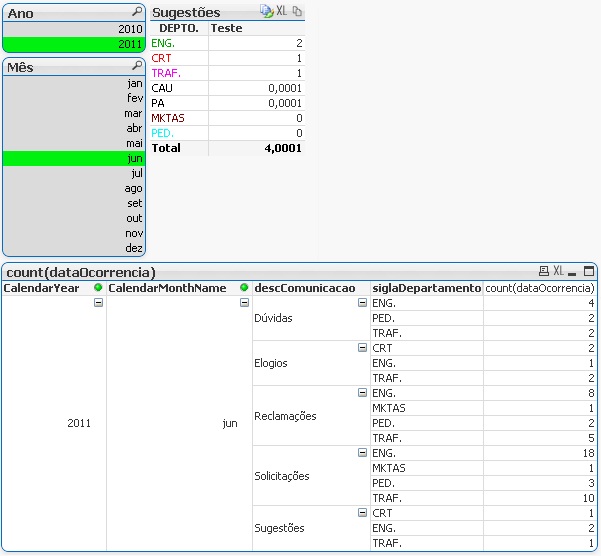Collapse the jun CalendarMonthName row
This screenshot has width=601, height=556.
(243, 303)
